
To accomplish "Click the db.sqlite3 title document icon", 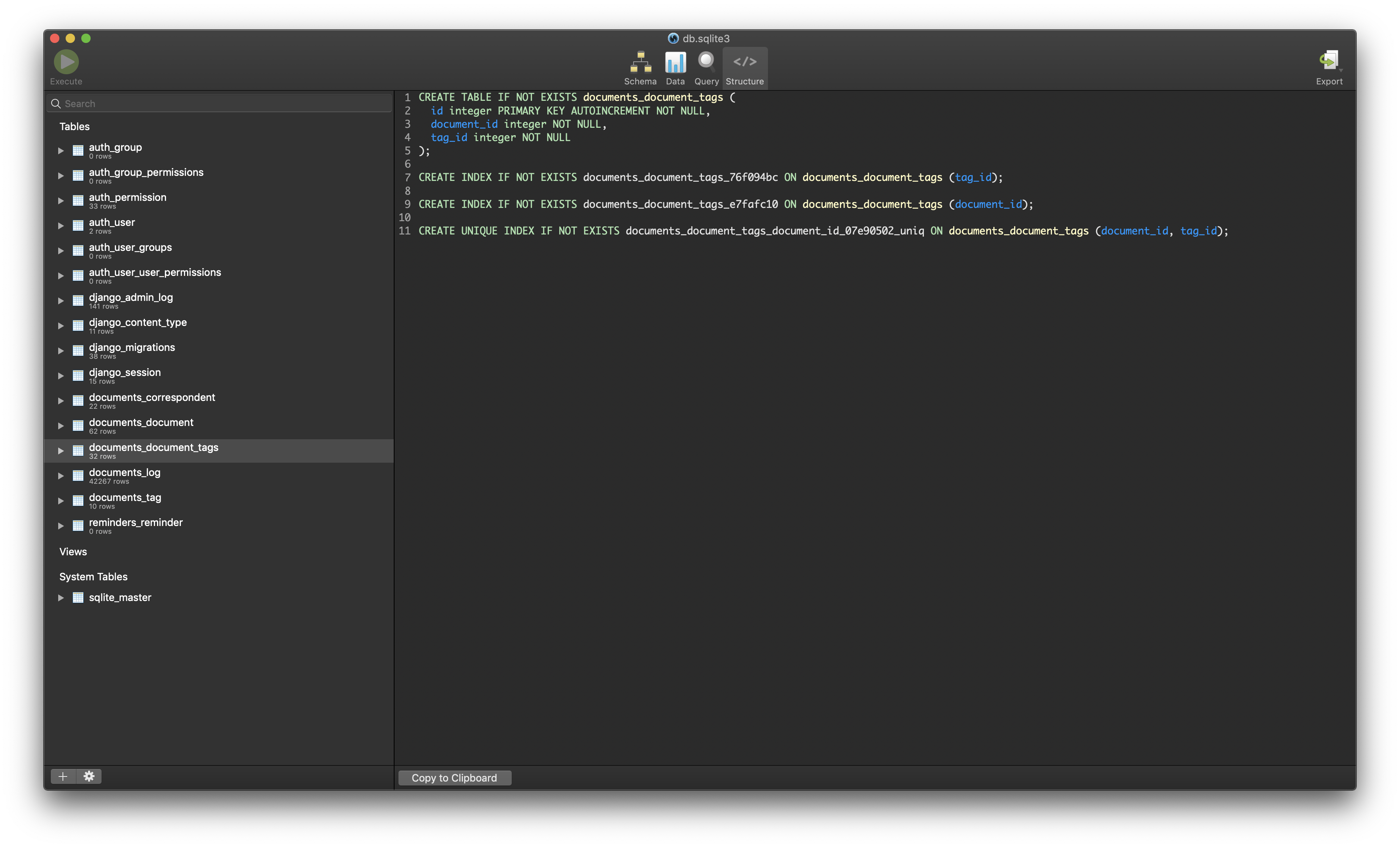I will [x=673, y=38].
